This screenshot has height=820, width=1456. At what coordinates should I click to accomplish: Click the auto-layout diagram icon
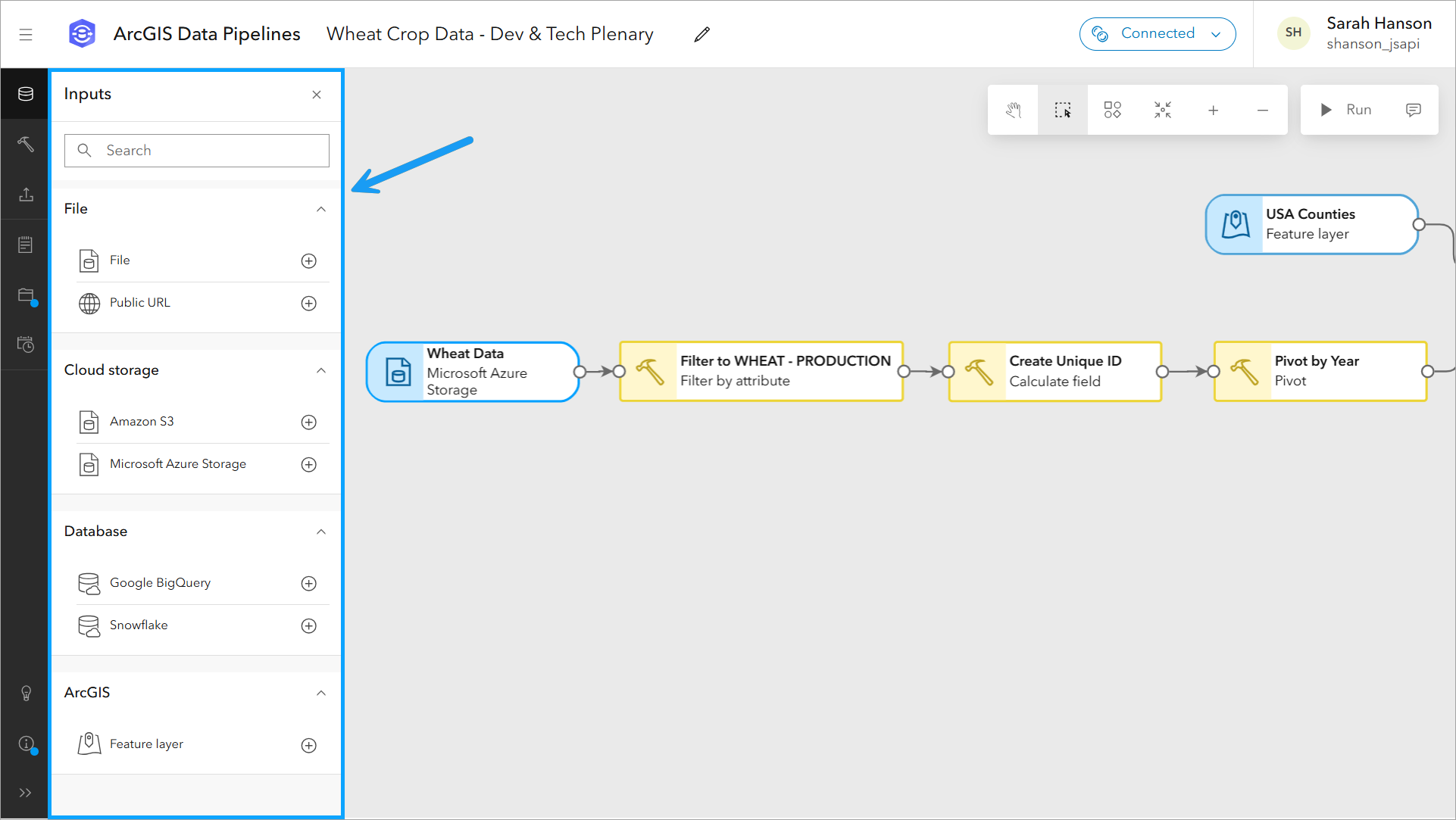[x=1112, y=110]
